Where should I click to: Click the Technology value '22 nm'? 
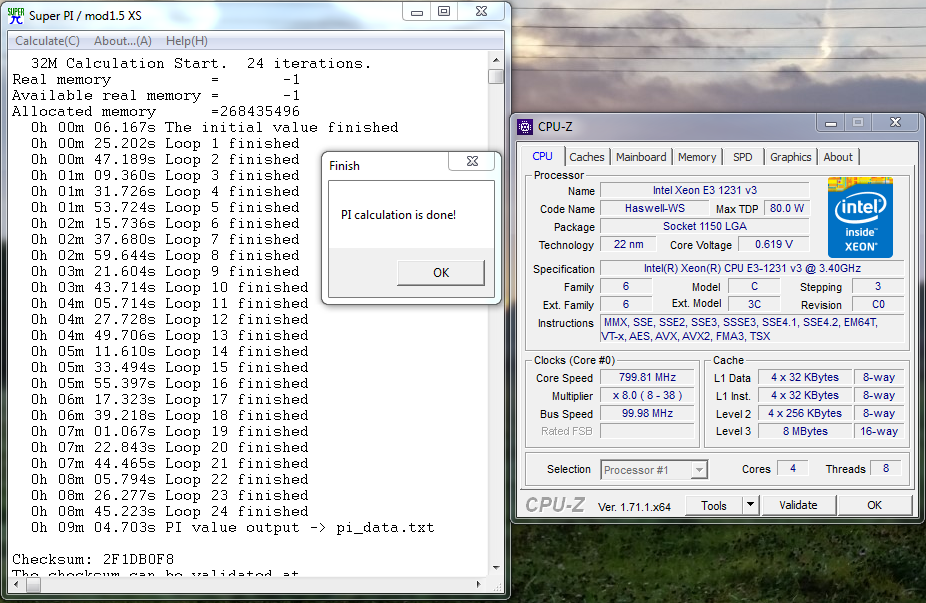(x=628, y=244)
